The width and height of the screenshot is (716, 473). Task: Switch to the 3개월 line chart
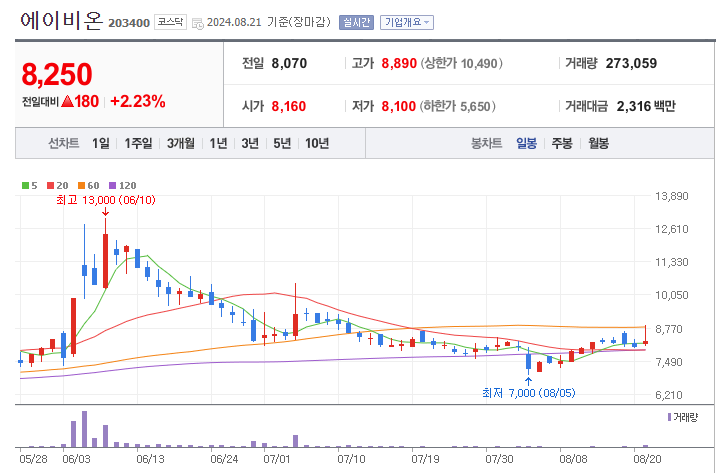(x=181, y=143)
